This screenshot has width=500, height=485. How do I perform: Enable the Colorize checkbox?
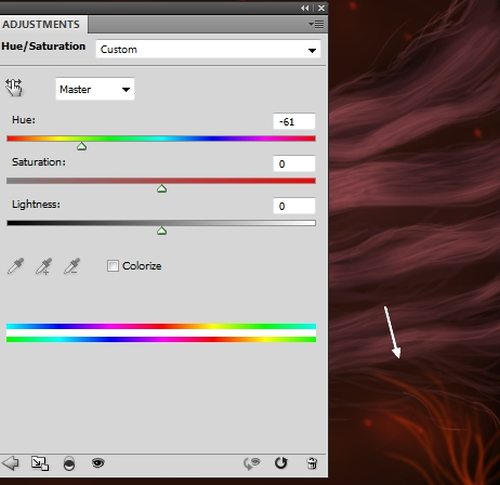point(113,266)
